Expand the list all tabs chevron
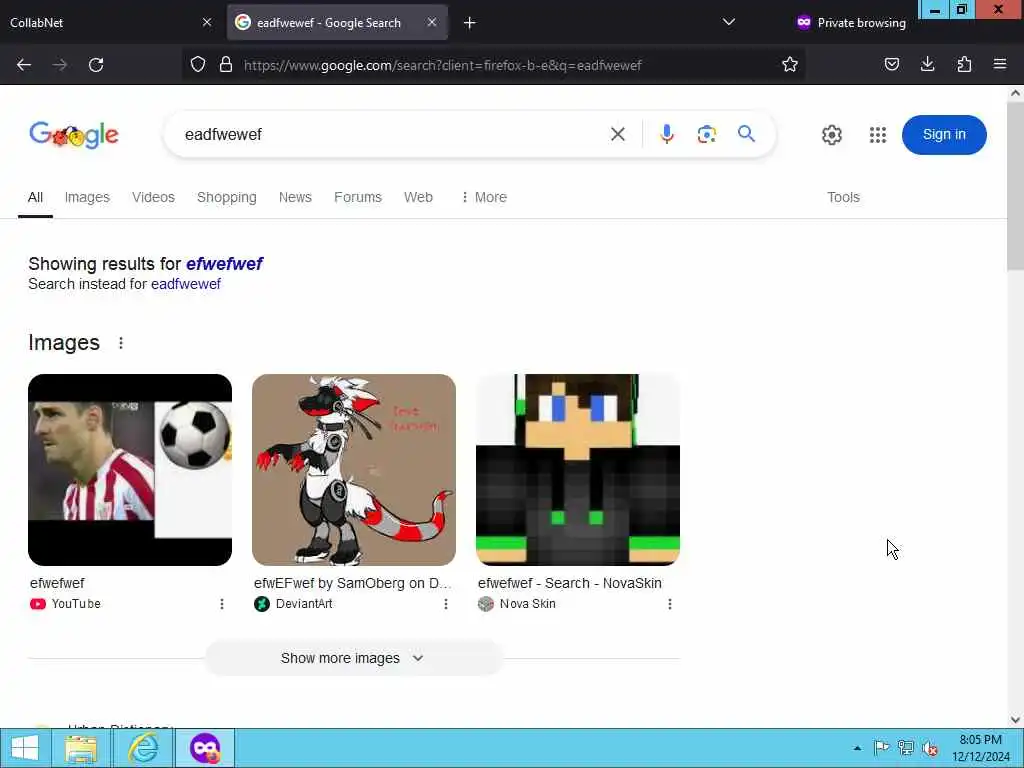Image resolution: width=1024 pixels, height=768 pixels. (729, 22)
